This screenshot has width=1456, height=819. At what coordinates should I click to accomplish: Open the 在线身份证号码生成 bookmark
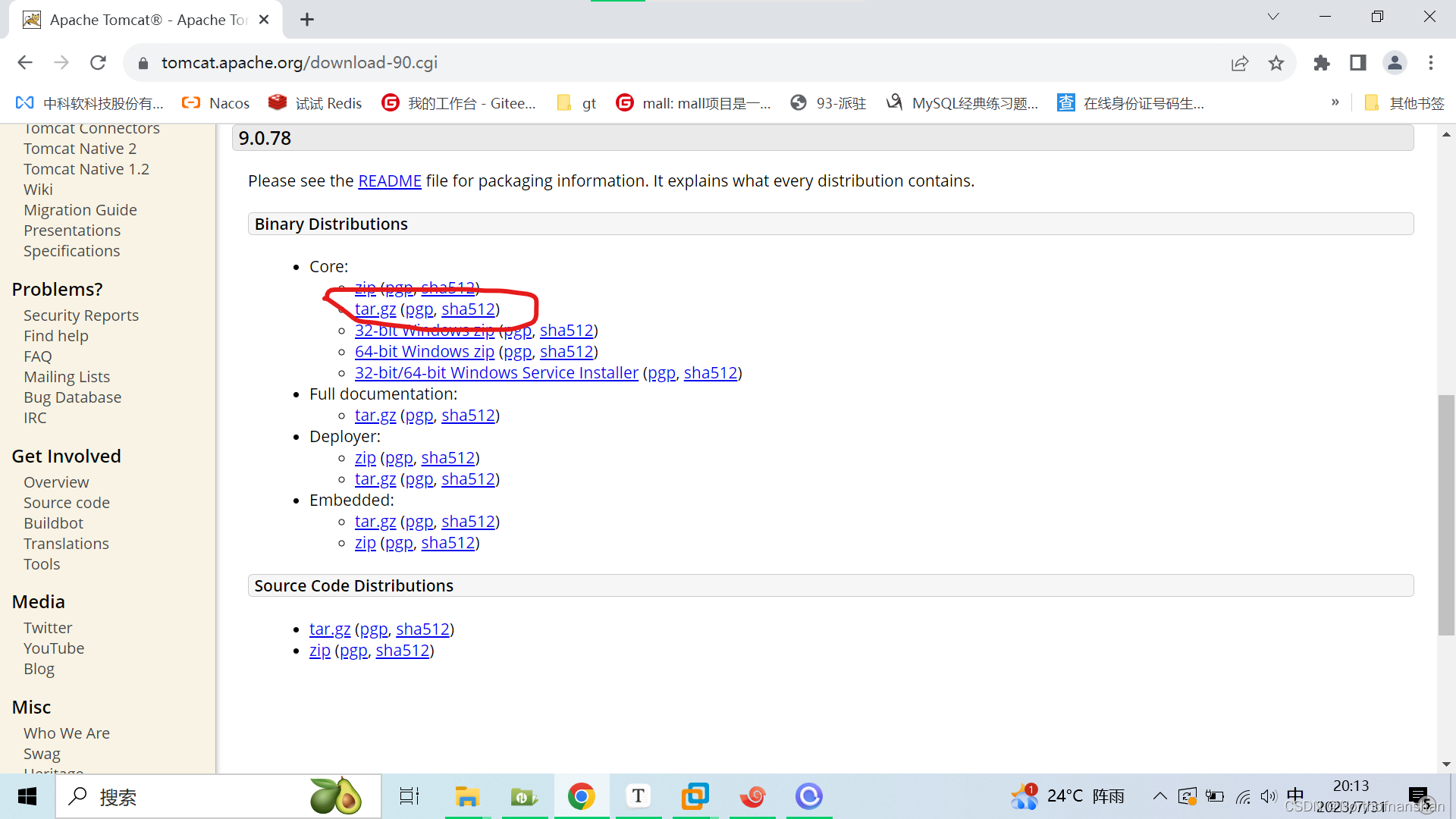pyautogui.click(x=1131, y=103)
